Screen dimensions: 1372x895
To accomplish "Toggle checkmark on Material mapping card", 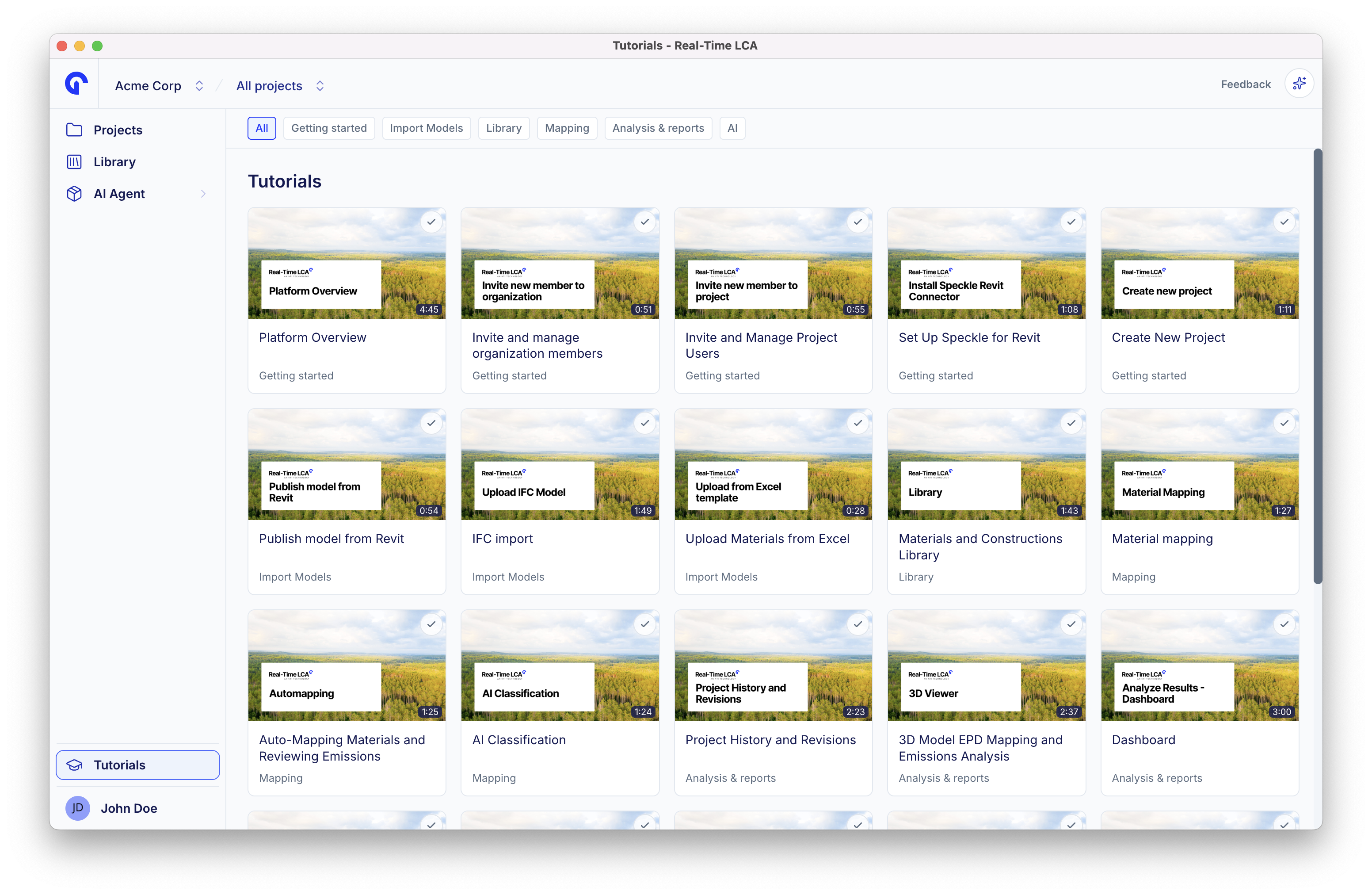I will (x=1284, y=423).
